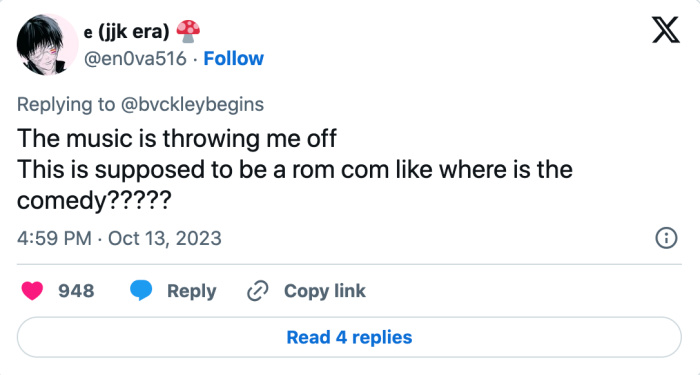
Task: Click the 948 likes count
Action: (x=76, y=291)
